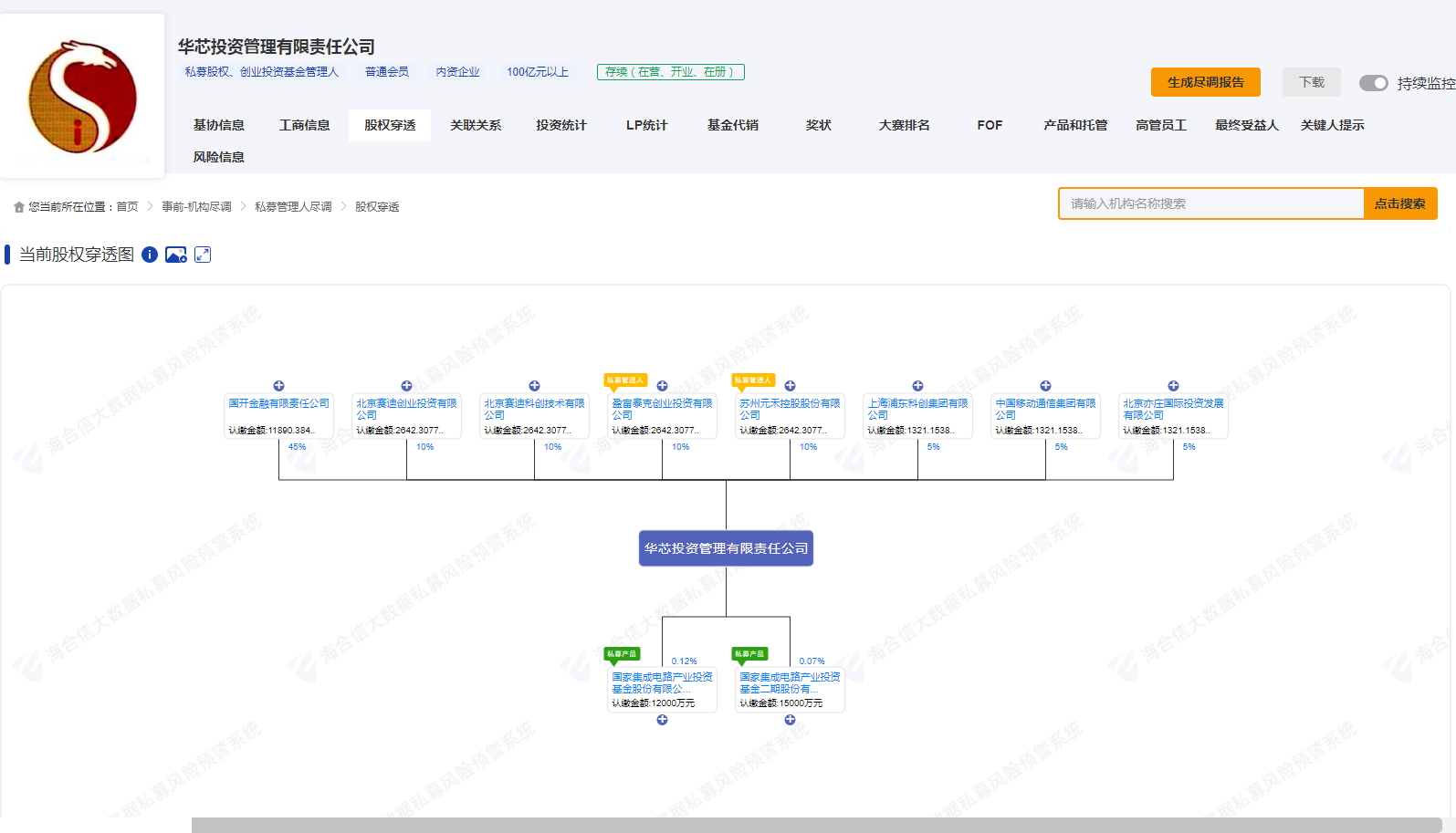Image resolution: width=1456 pixels, height=833 pixels.
Task: Expand the plus node above 北京亦庄国际投资发展
Action: pyautogui.click(x=1174, y=386)
